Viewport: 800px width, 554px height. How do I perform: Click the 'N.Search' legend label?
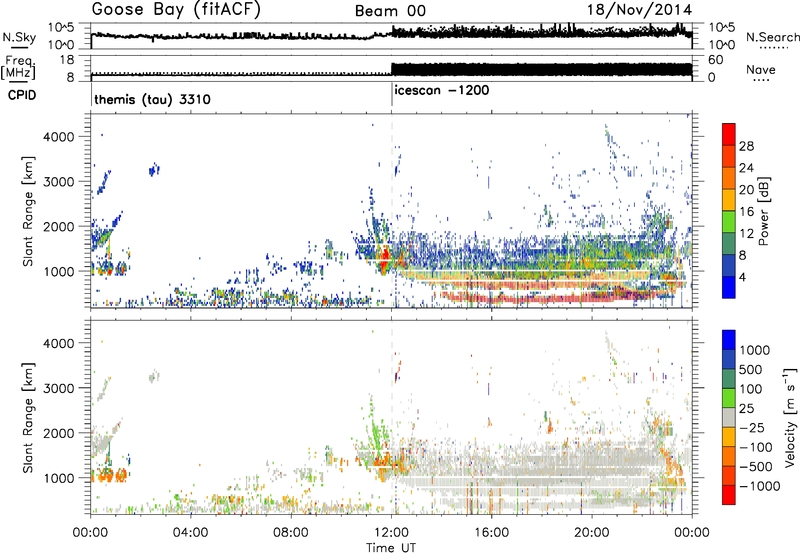pos(772,37)
